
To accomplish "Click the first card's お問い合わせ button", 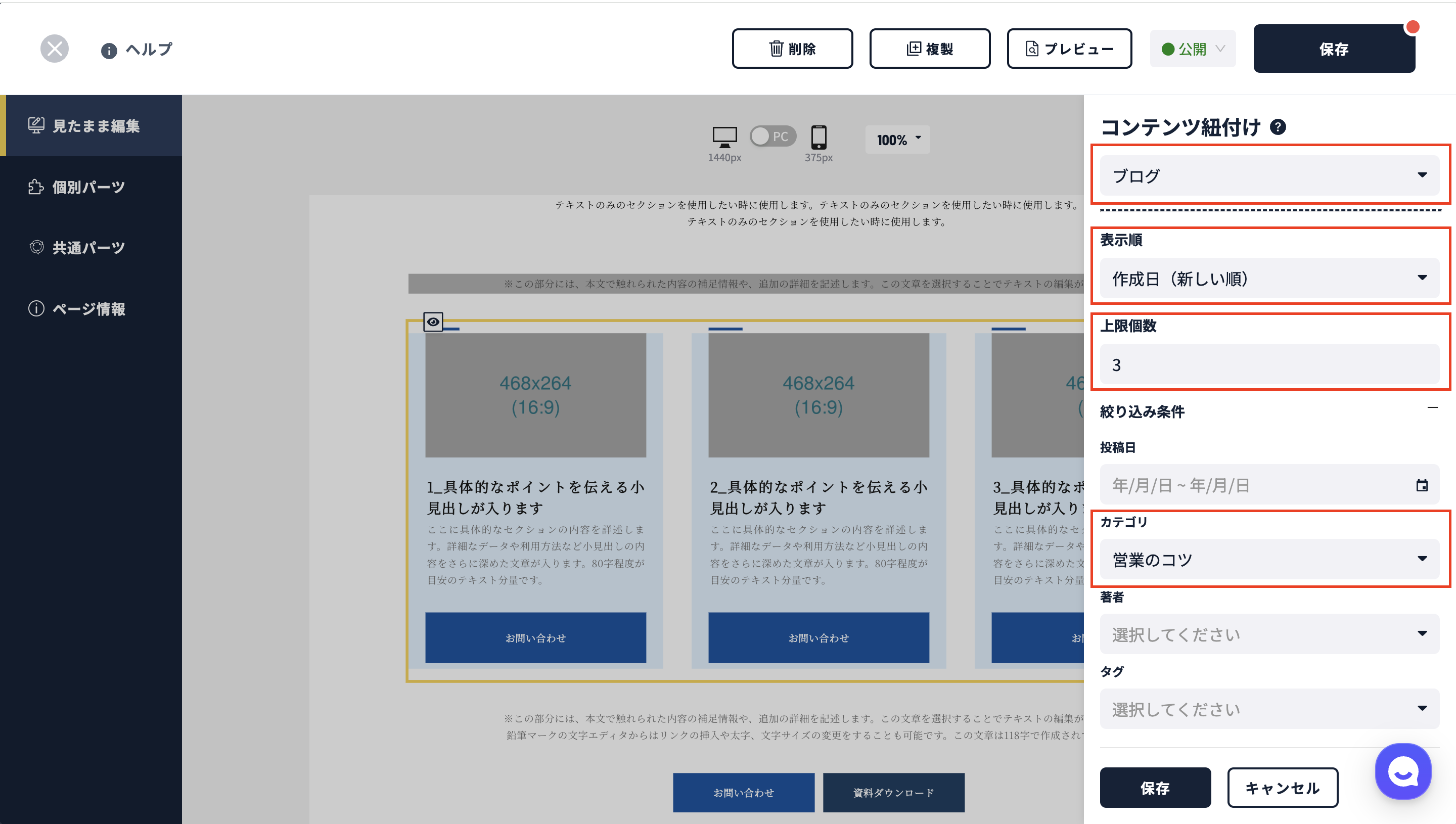I will click(535, 638).
